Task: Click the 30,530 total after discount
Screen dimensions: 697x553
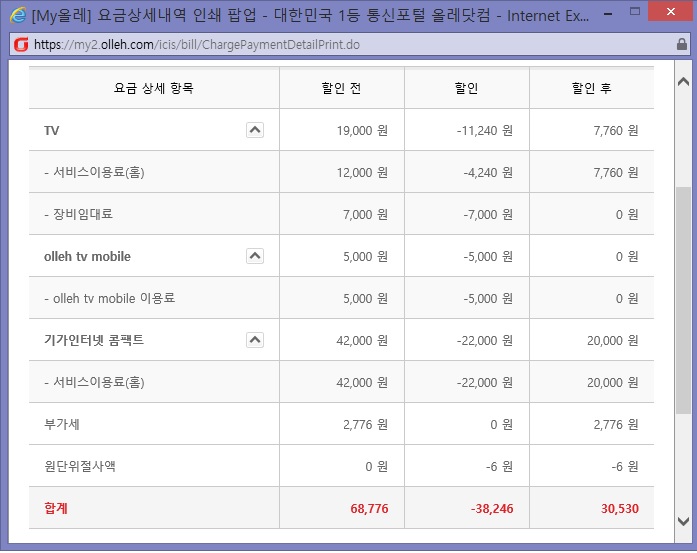Action: (x=619, y=508)
